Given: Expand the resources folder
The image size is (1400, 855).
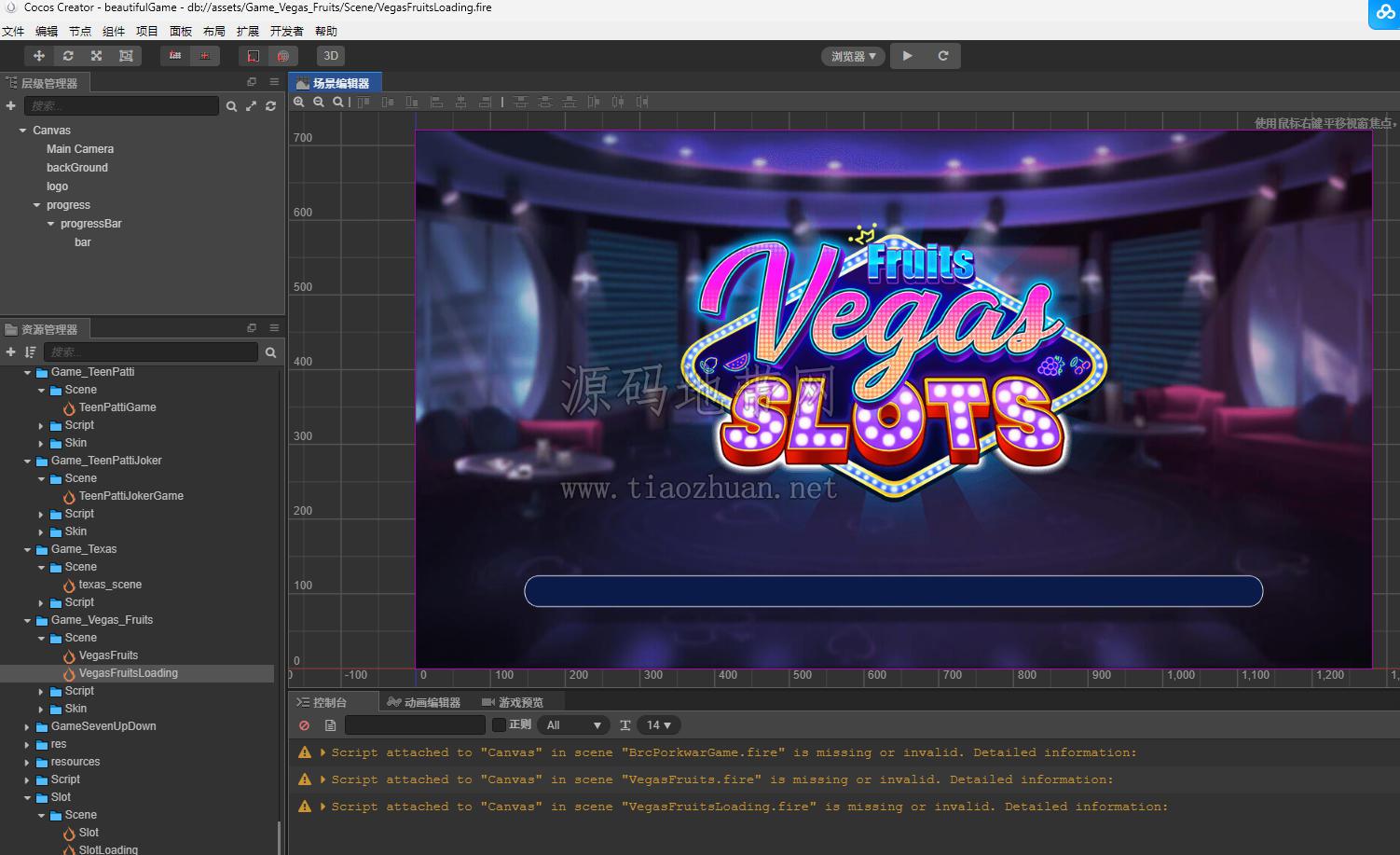Looking at the screenshot, I should (x=27, y=762).
